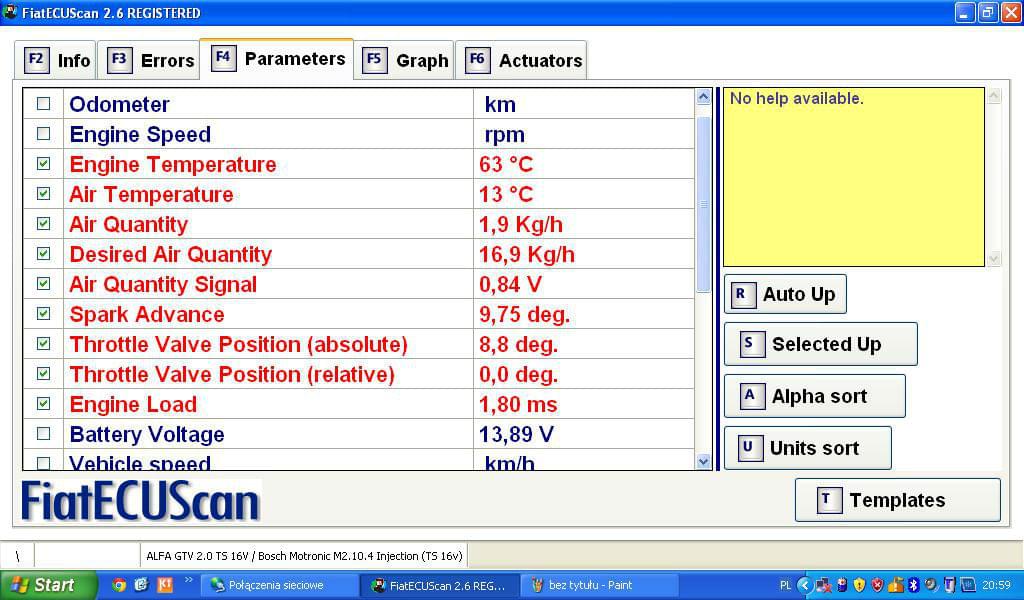
Task: Switch to the Info tab
Action: (x=56, y=60)
